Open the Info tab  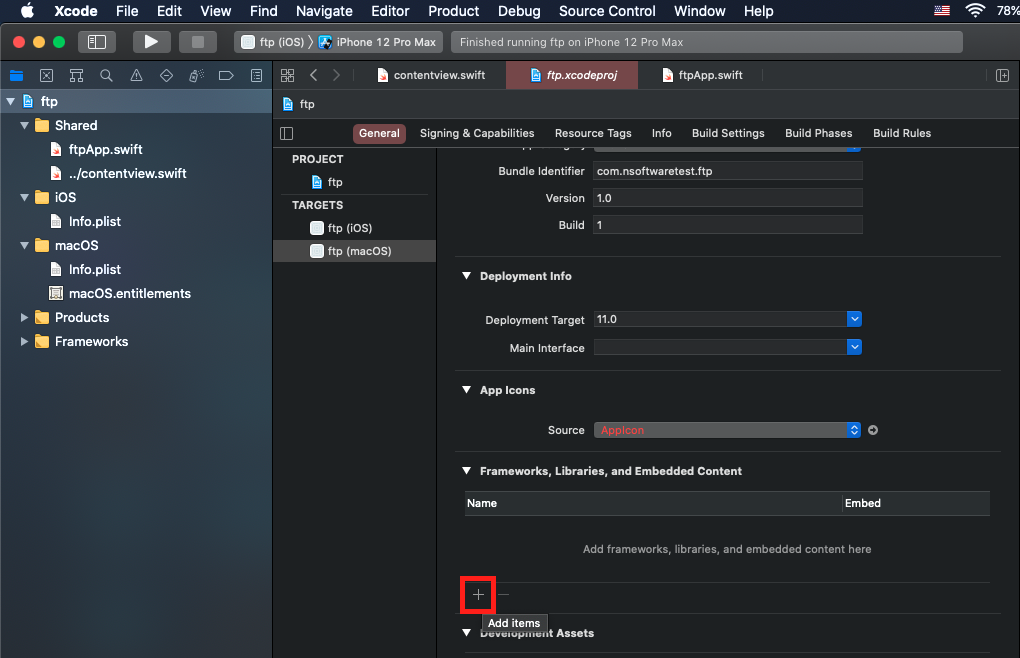click(662, 133)
